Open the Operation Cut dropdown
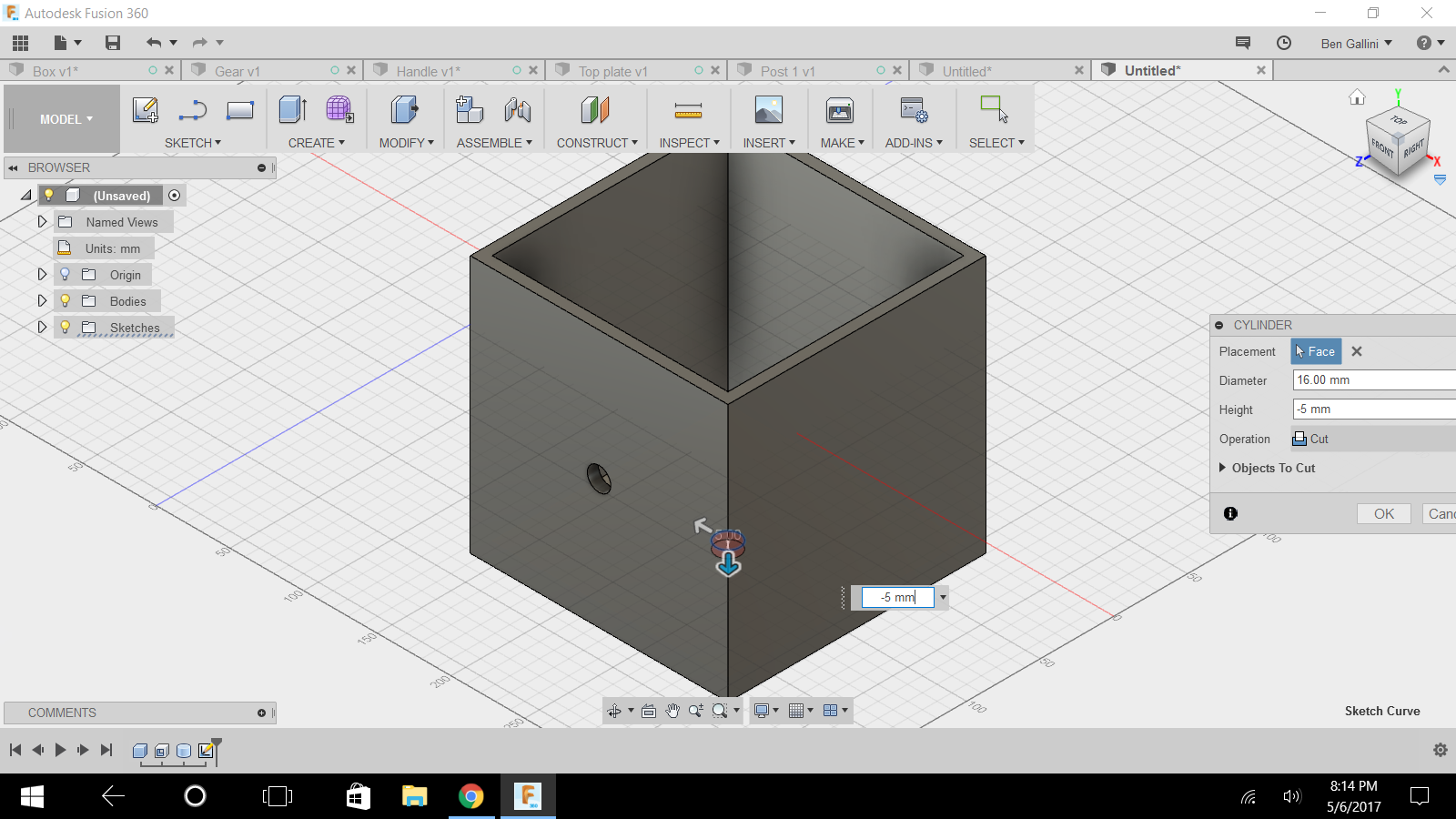 click(x=1373, y=439)
